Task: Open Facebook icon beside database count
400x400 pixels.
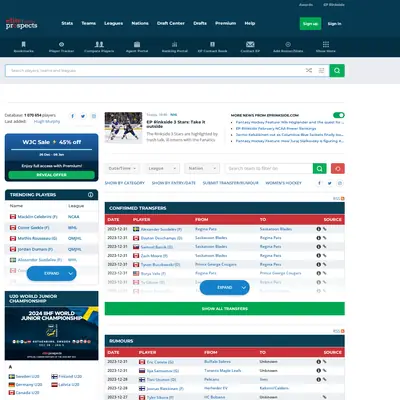Action: 72,116
